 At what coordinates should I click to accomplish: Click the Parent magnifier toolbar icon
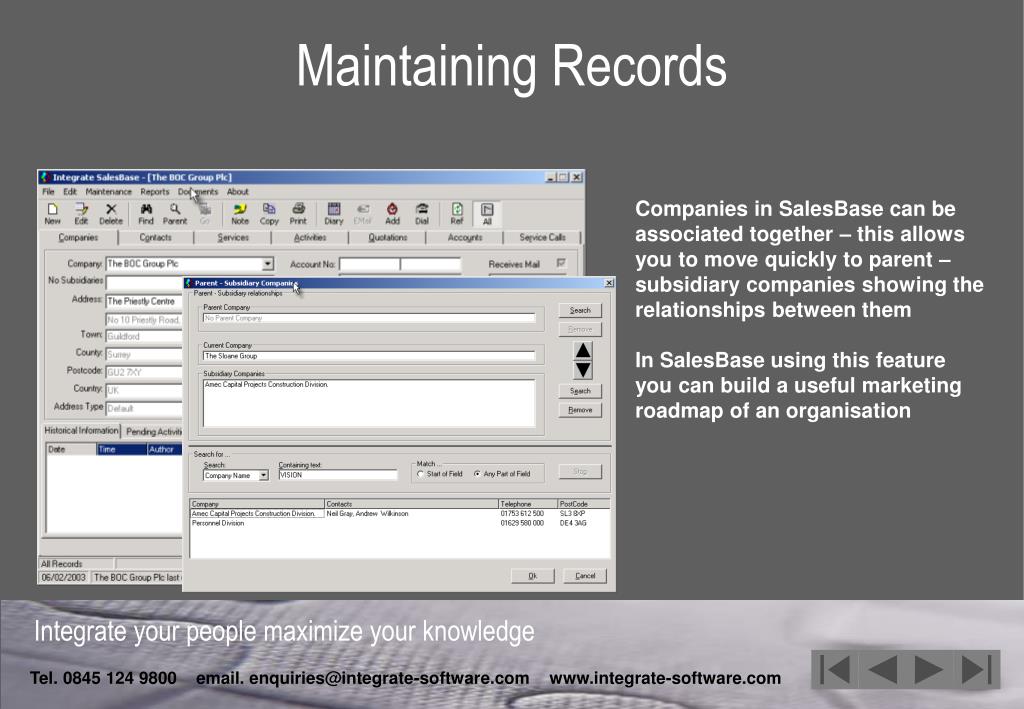pos(175,213)
